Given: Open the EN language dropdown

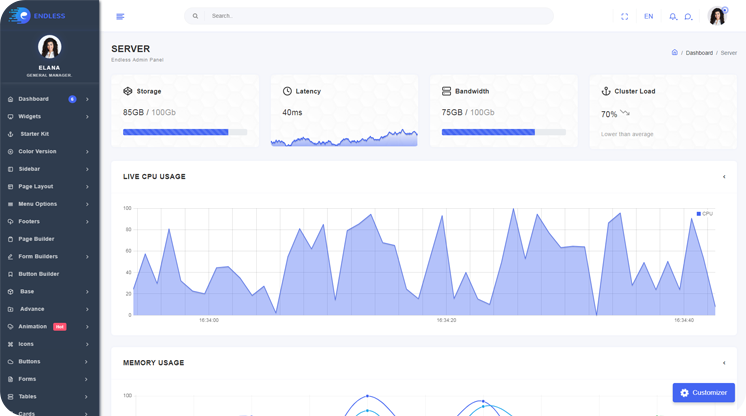Looking at the screenshot, I should click(648, 16).
